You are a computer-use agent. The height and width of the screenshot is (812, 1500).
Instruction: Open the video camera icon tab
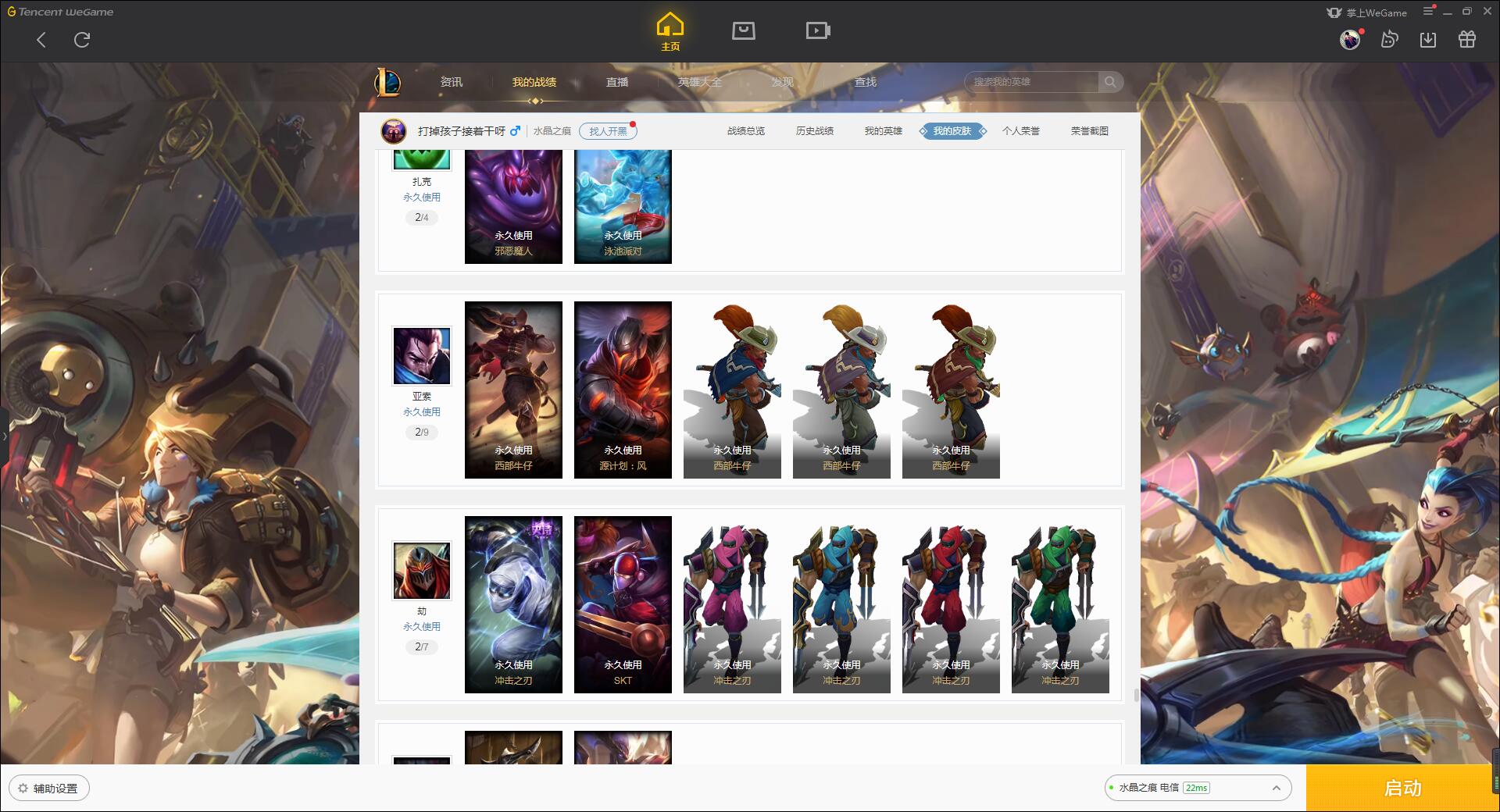coord(818,31)
